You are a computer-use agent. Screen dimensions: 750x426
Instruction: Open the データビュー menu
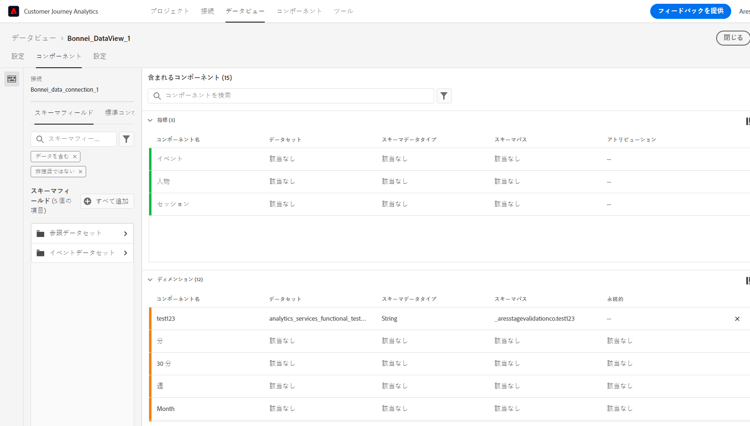click(245, 11)
